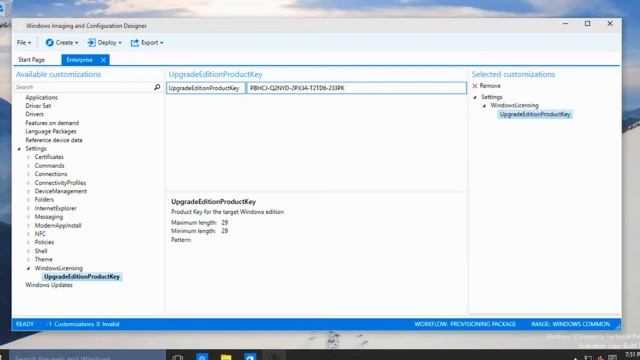Collapse the WindowsLicensing node in Available customizations
The height and width of the screenshot is (360, 640).
[x=28, y=269]
